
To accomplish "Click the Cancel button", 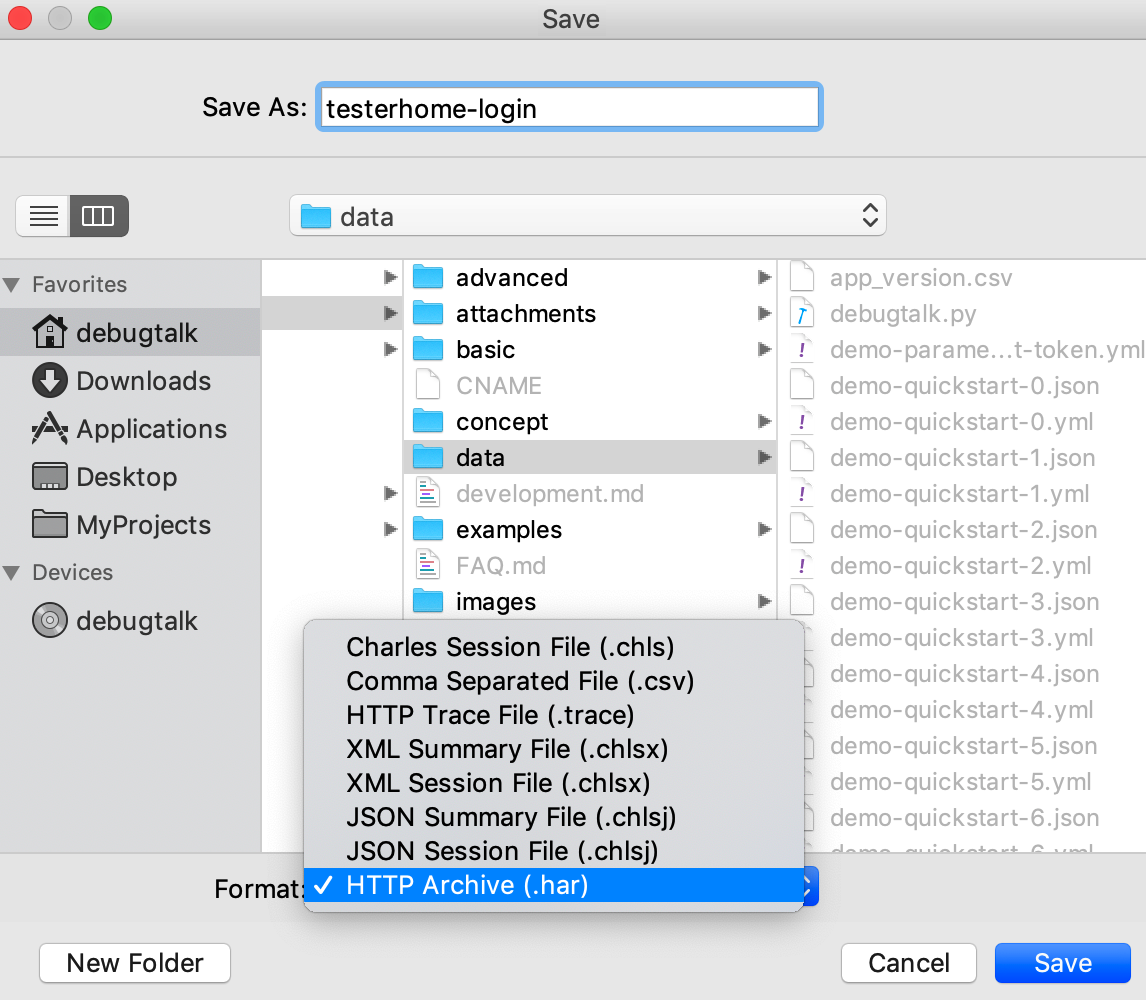I will coord(908,963).
